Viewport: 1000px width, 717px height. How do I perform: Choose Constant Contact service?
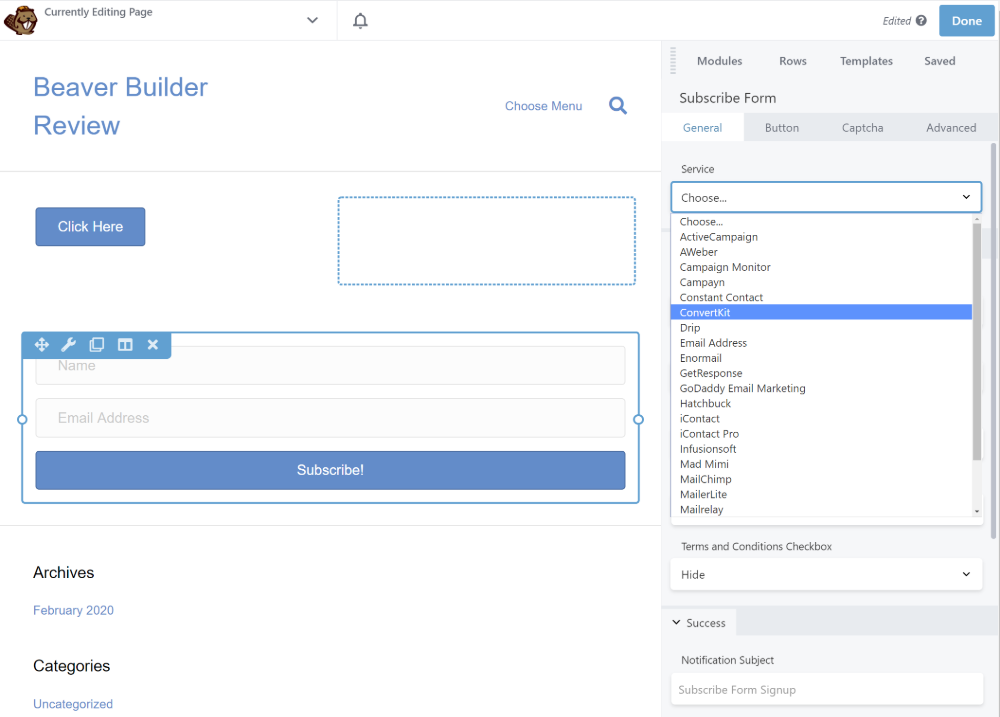click(x=821, y=297)
